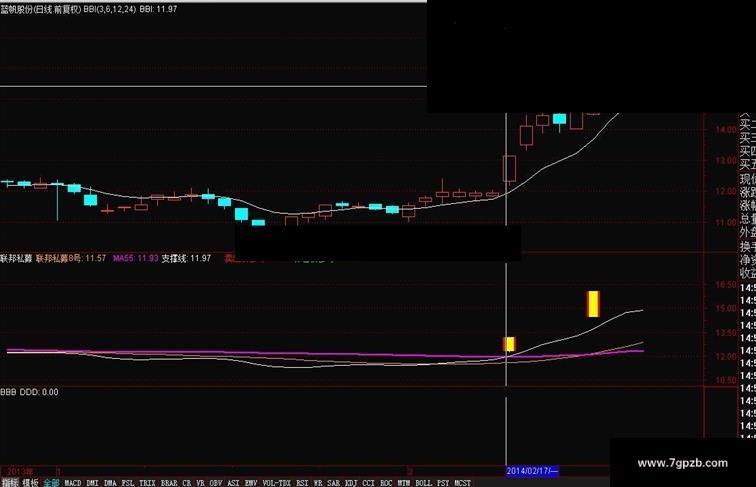Apply the MACD indicator
This screenshot has height=487, width=756.
click(73, 483)
